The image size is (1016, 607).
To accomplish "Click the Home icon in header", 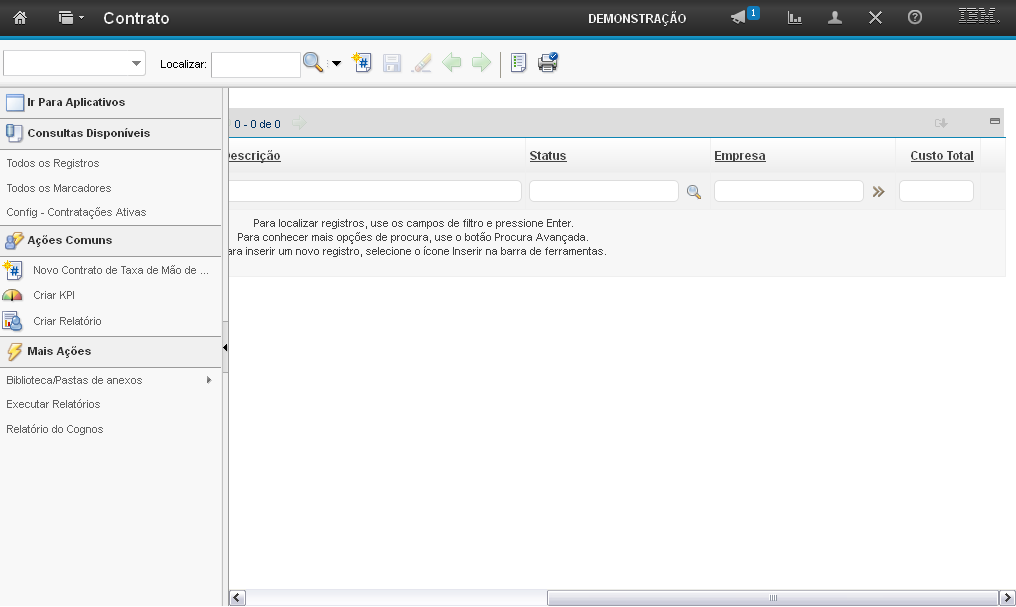I will [20, 18].
